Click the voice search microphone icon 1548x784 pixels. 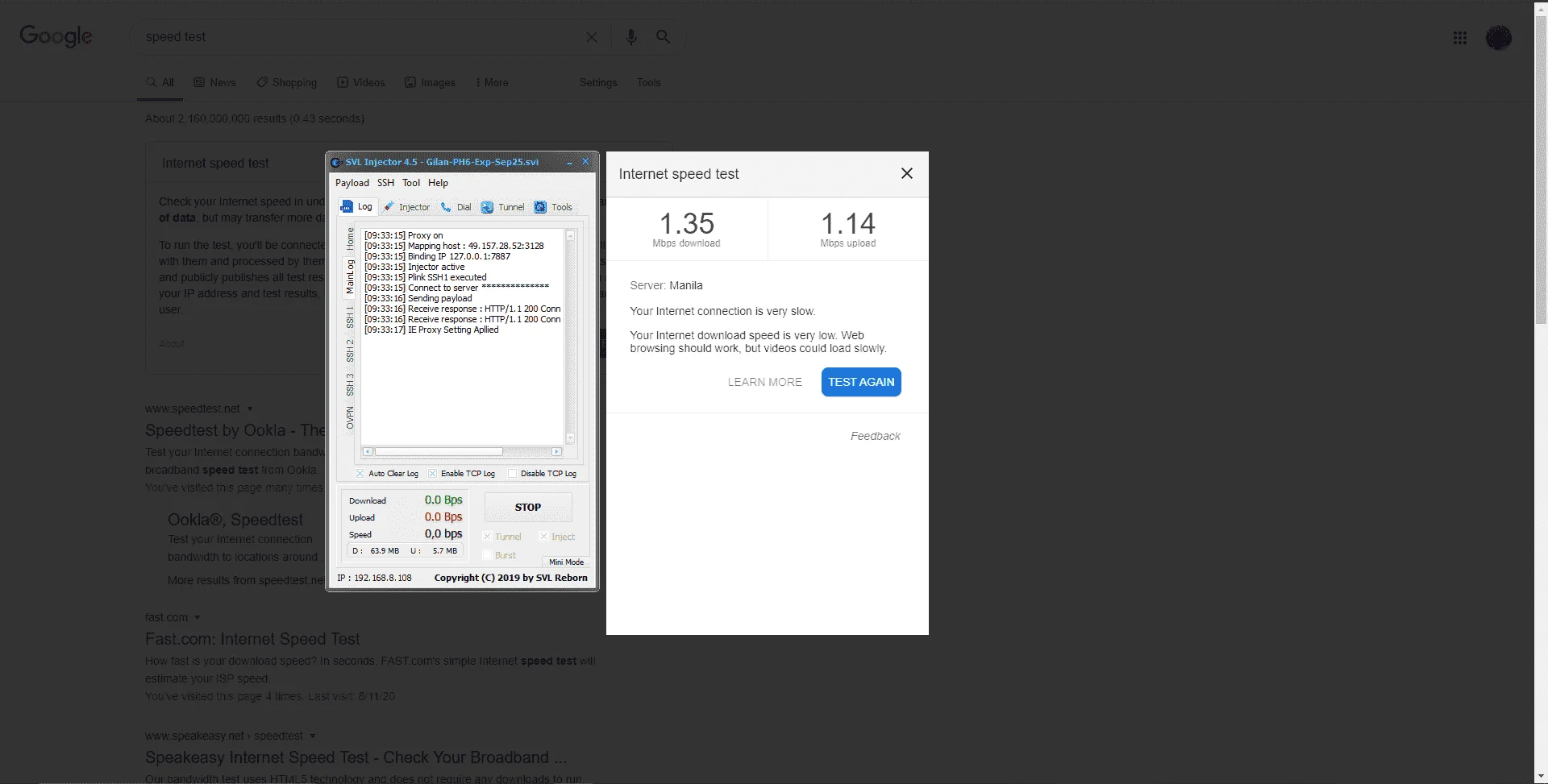point(631,37)
